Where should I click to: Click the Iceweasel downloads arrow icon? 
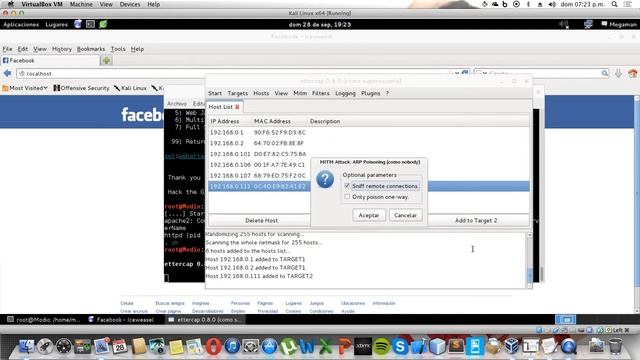pos(618,73)
